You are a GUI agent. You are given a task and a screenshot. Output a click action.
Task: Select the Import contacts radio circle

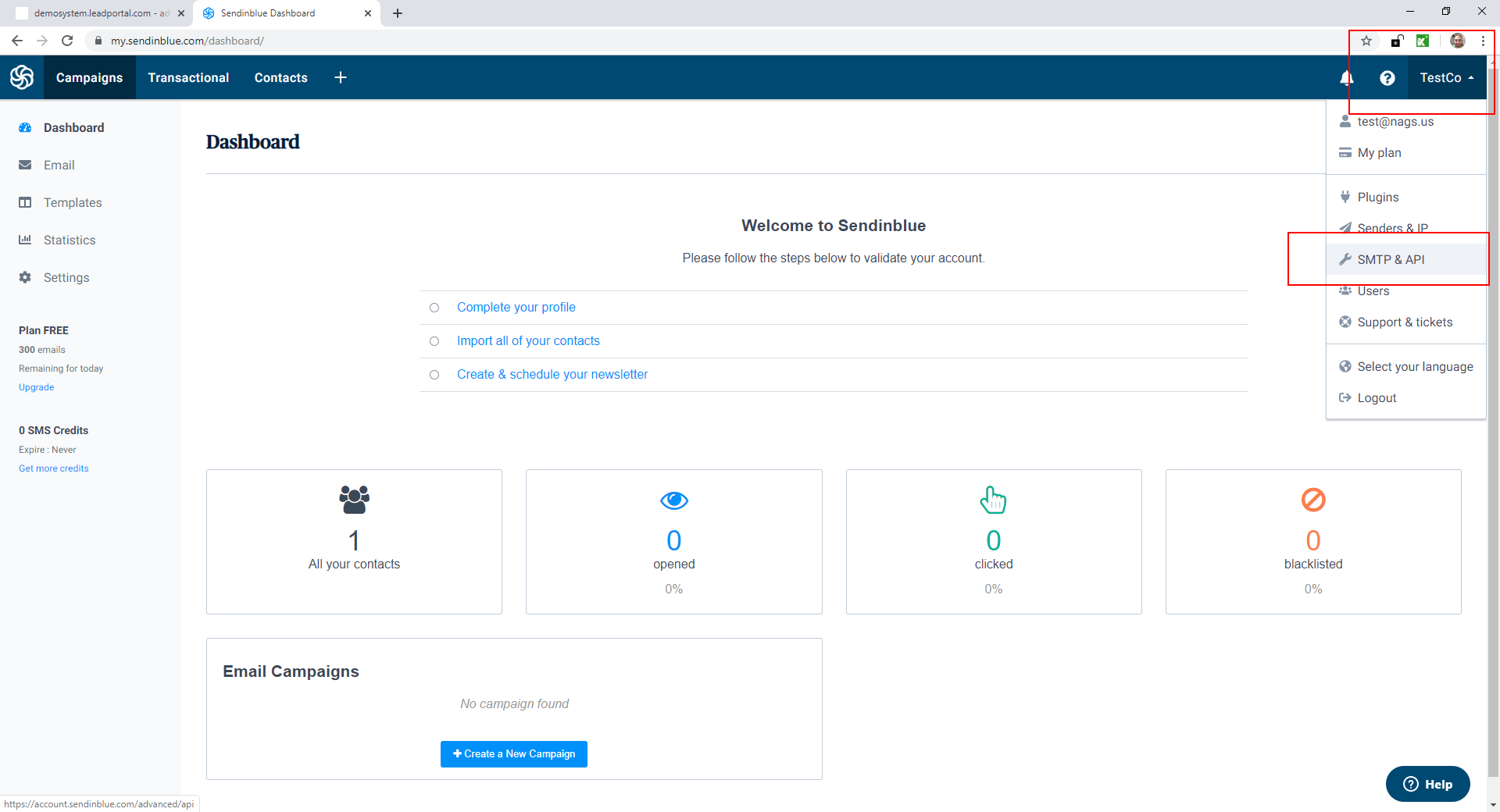434,341
